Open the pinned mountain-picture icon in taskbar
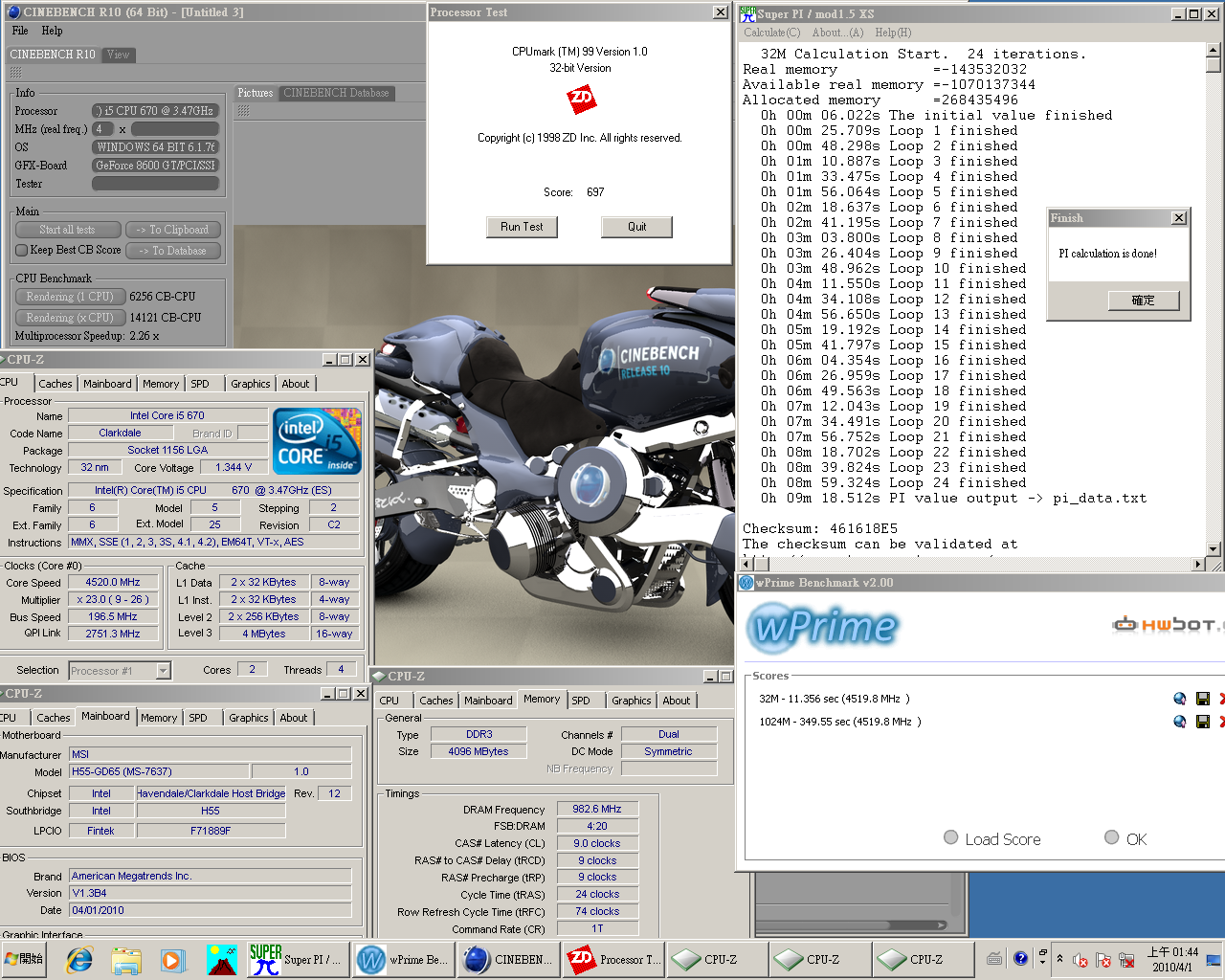The width and height of the screenshot is (1225, 980). [x=222, y=959]
